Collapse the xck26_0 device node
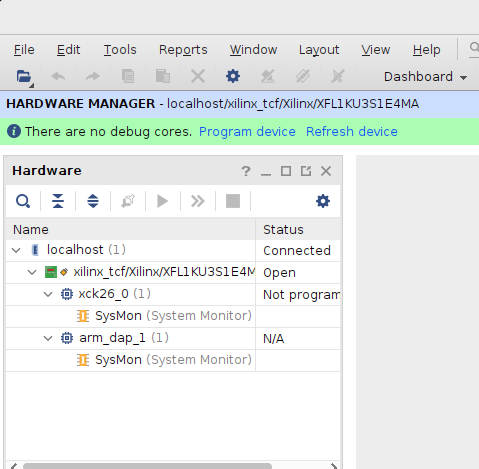 tap(48, 294)
